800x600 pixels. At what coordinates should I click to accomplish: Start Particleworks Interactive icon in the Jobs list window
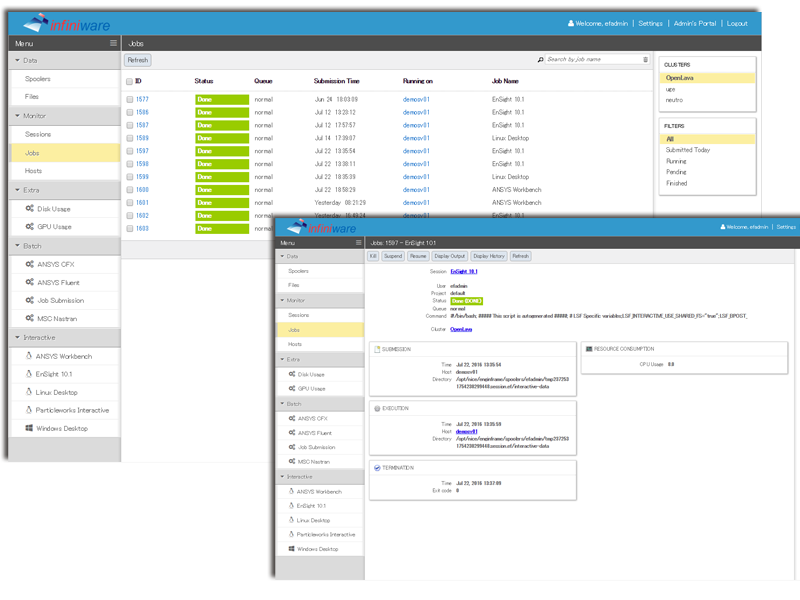(29, 410)
